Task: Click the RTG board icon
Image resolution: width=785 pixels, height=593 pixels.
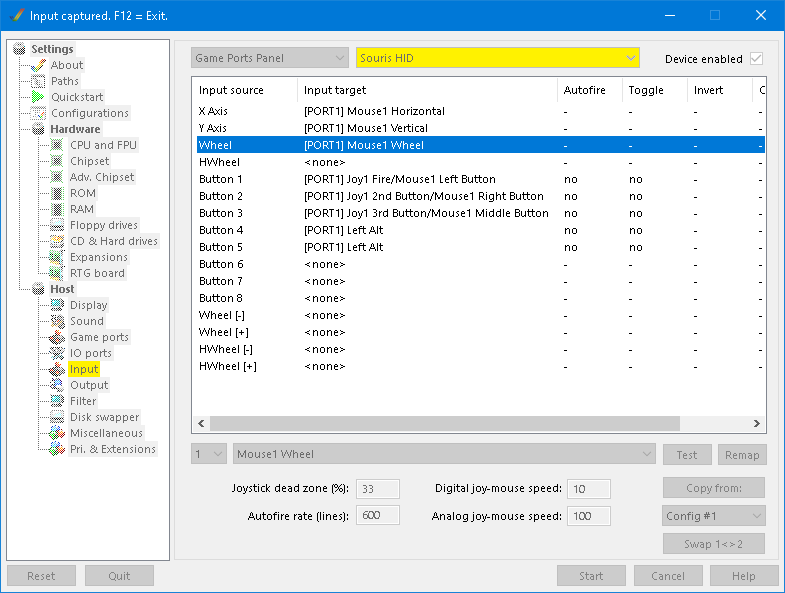Action: click(57, 273)
